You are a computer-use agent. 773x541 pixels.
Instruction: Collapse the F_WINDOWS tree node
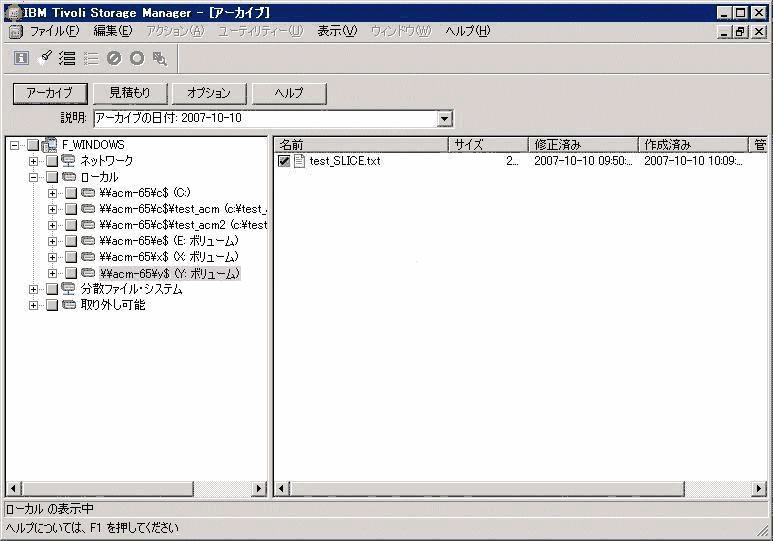(x=14, y=145)
